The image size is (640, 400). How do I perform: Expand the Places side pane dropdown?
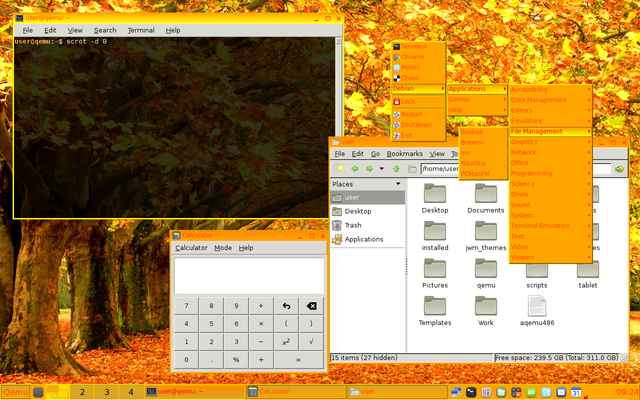(x=398, y=184)
